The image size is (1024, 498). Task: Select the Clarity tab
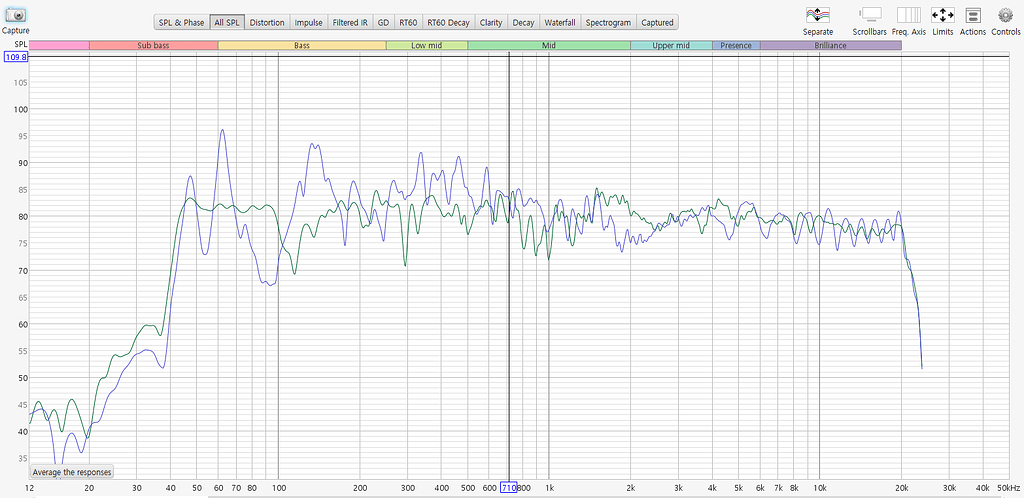(x=491, y=22)
